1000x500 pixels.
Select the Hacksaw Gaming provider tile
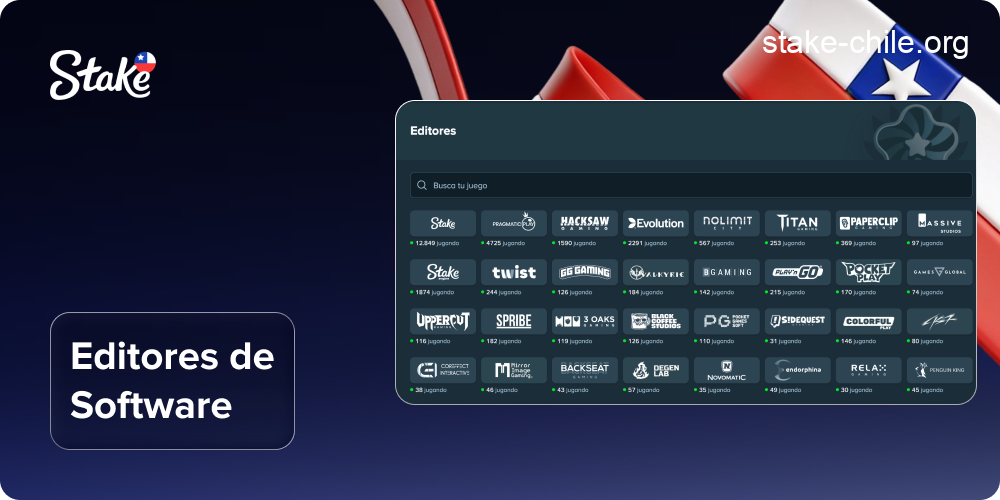(585, 223)
